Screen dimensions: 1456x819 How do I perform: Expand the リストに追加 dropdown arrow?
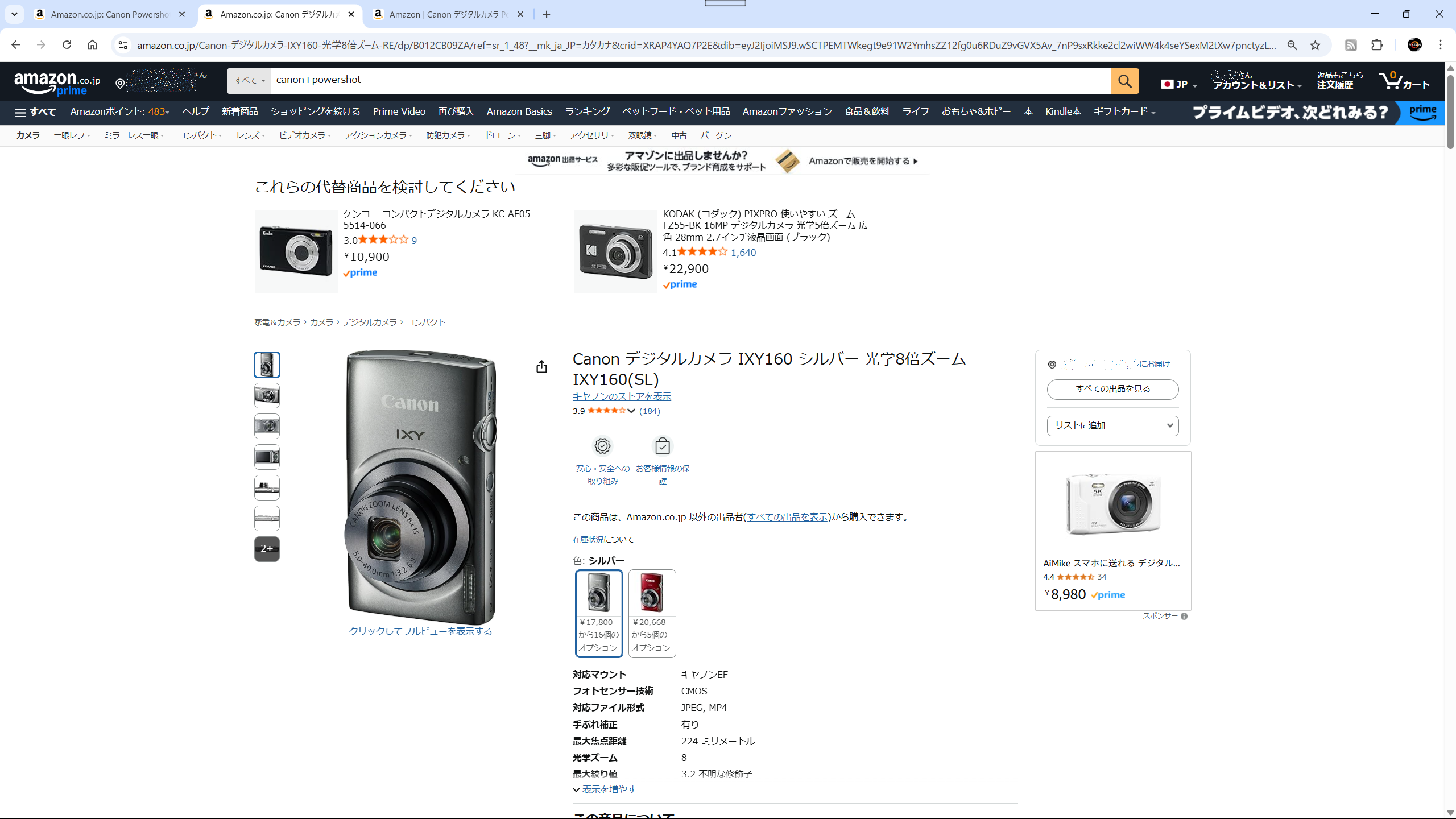click(x=1170, y=425)
